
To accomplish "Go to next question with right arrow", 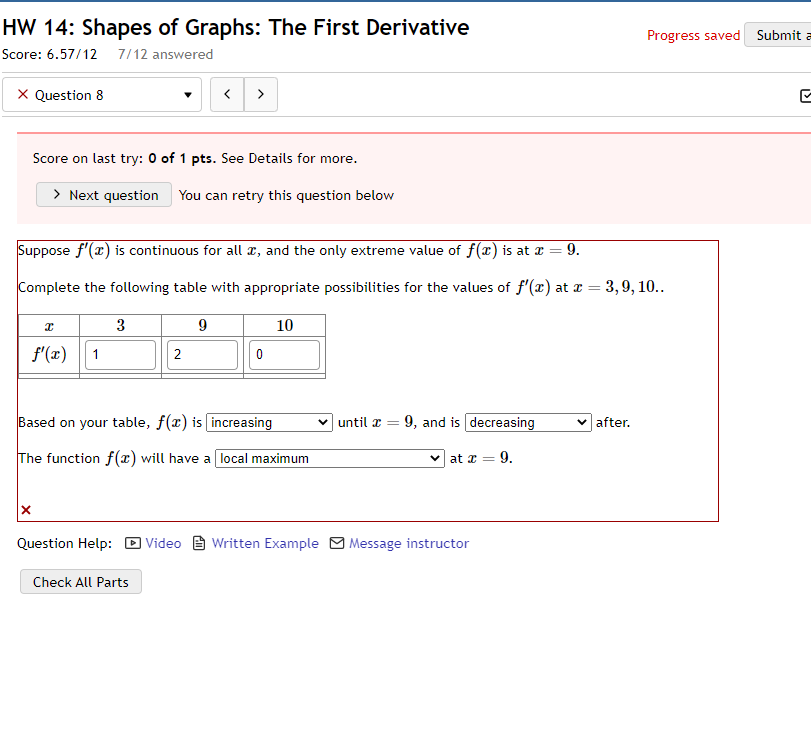I will [x=261, y=94].
